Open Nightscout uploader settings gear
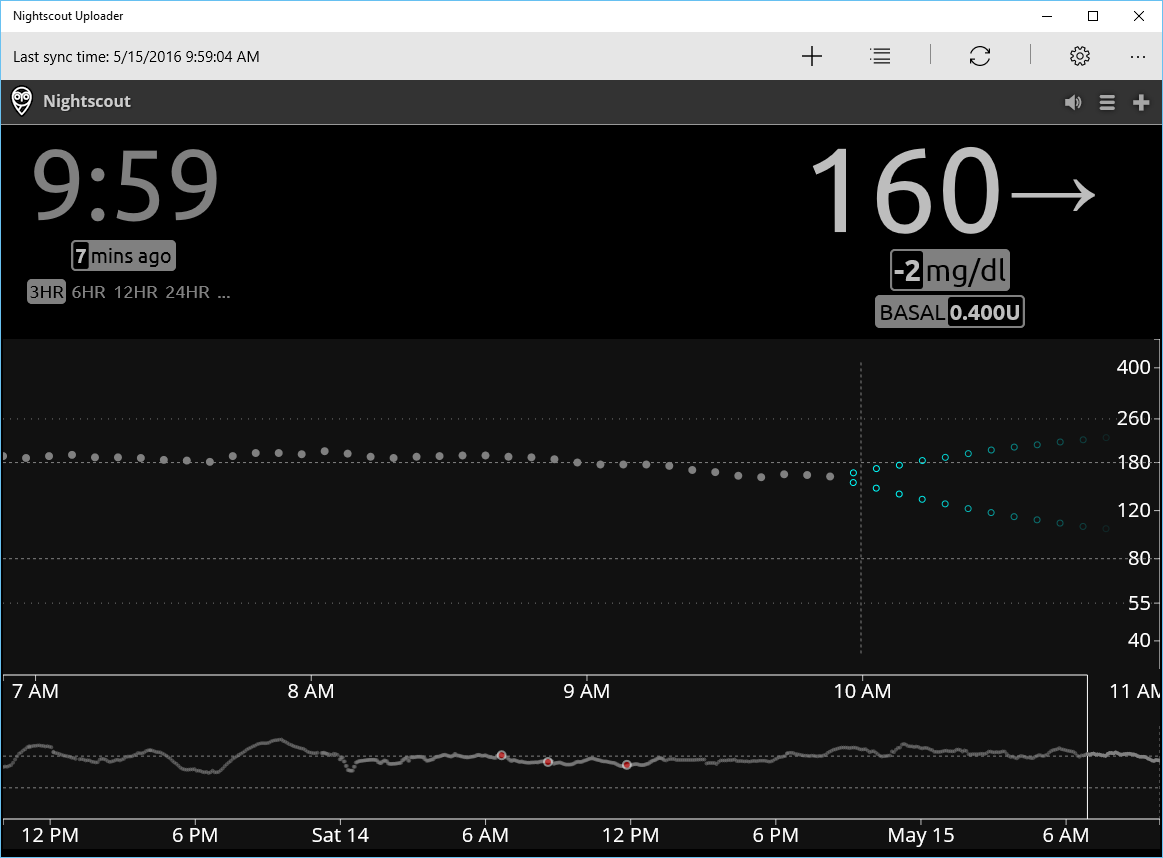The image size is (1163, 858). 1080,56
